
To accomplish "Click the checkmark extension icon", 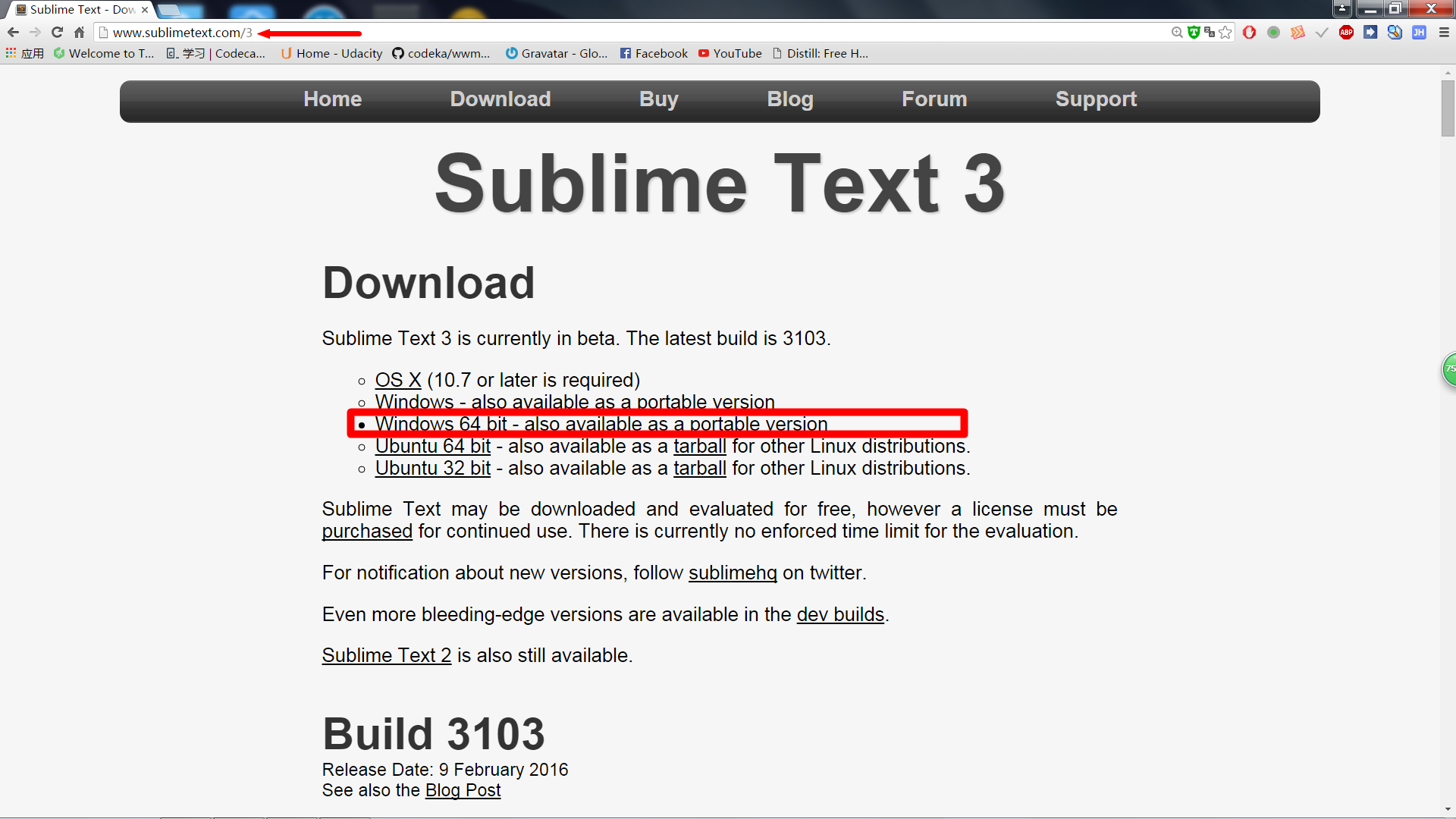I will pyautogui.click(x=1323, y=33).
